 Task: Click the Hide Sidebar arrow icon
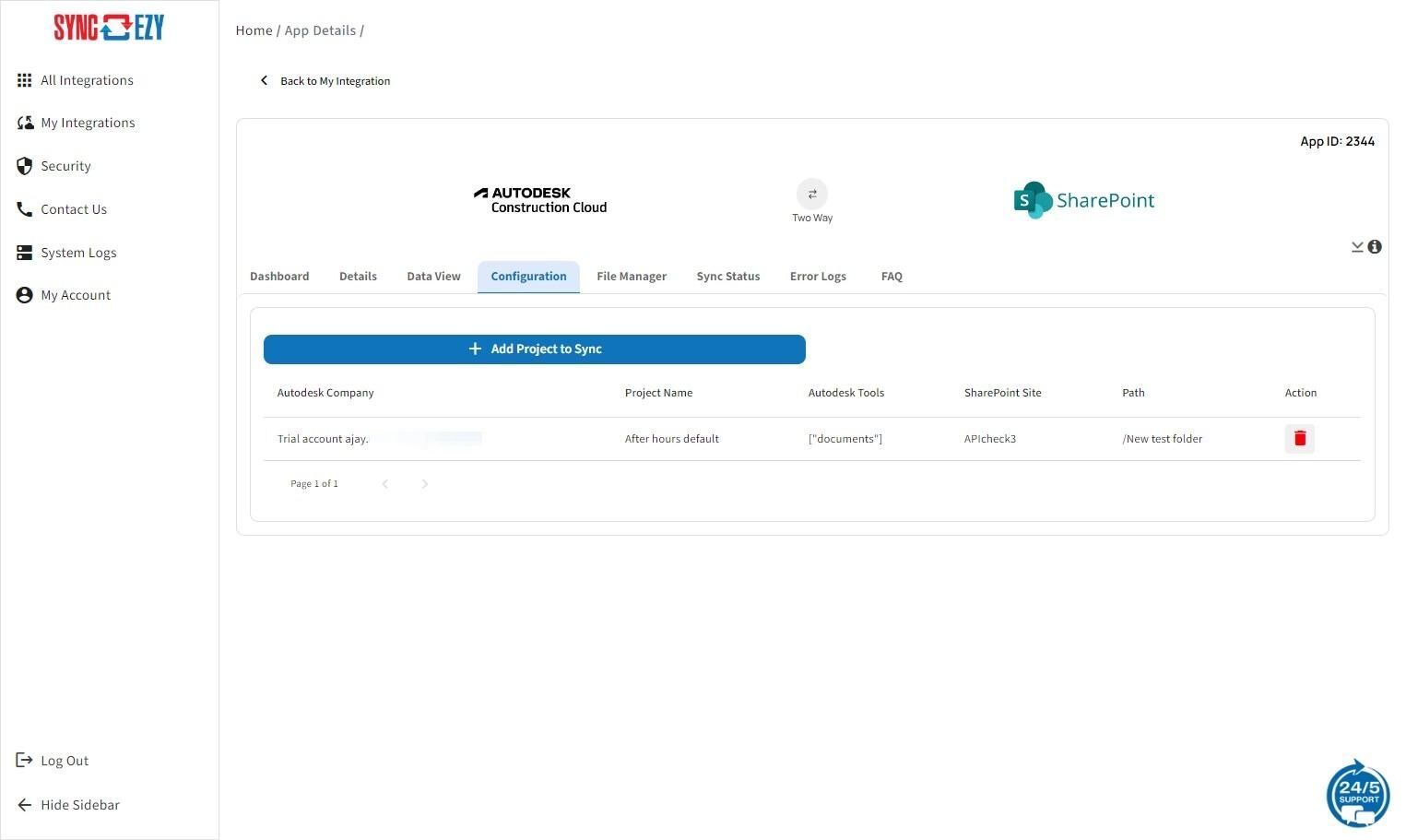click(25, 805)
